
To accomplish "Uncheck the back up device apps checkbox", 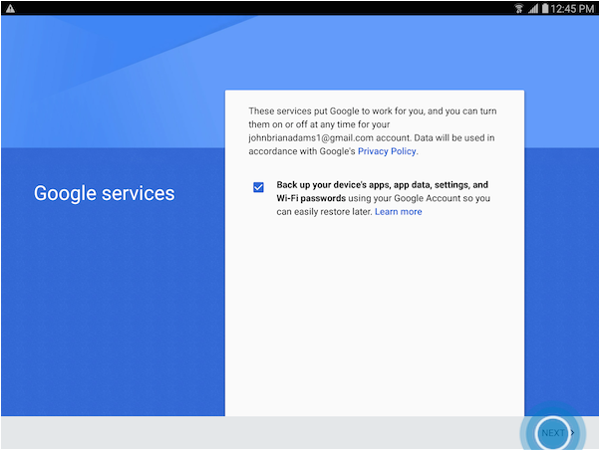I will [x=258, y=187].
